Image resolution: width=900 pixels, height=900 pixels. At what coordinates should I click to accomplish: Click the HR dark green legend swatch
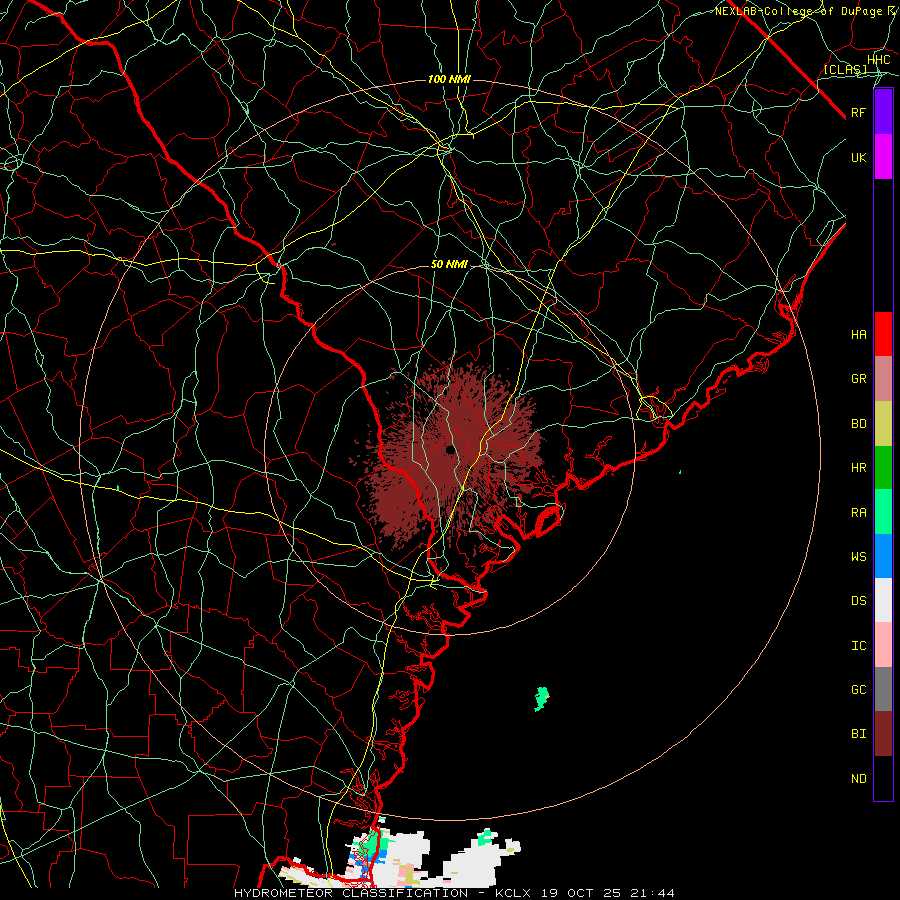(883, 467)
